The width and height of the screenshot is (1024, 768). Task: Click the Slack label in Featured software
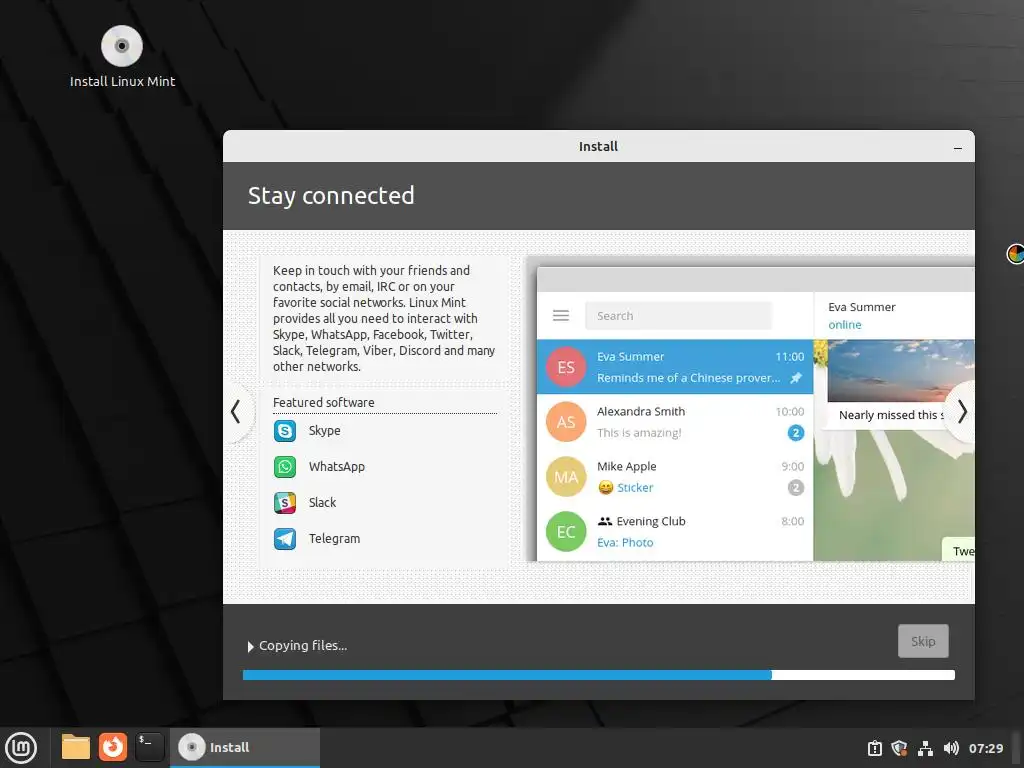click(x=322, y=503)
